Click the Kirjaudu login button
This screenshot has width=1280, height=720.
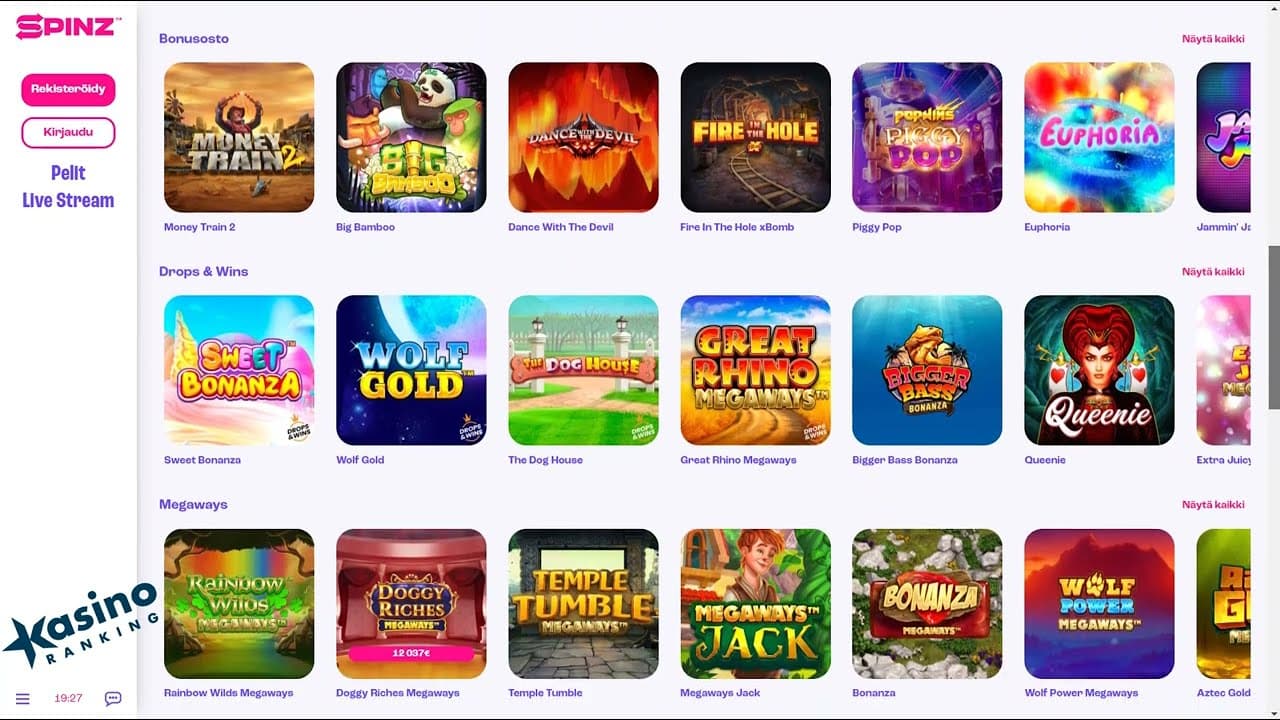coord(68,132)
